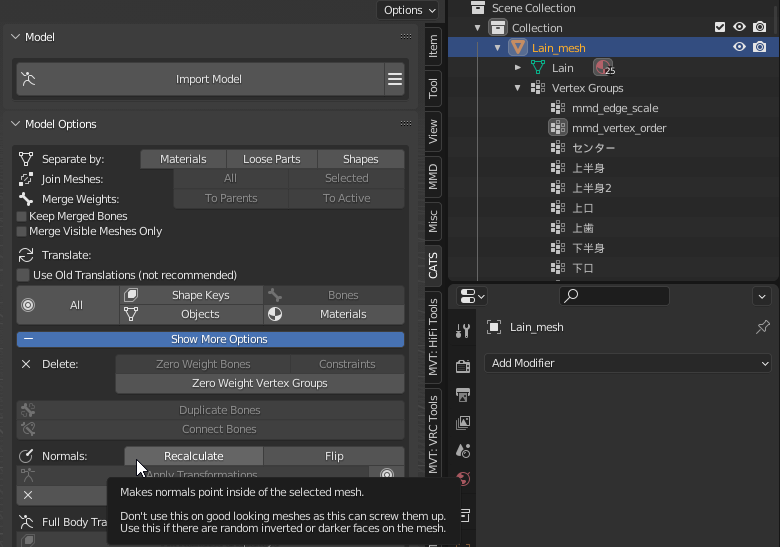The image size is (780, 547).
Task: Collapse the Model Options panel
Action: (x=16, y=124)
